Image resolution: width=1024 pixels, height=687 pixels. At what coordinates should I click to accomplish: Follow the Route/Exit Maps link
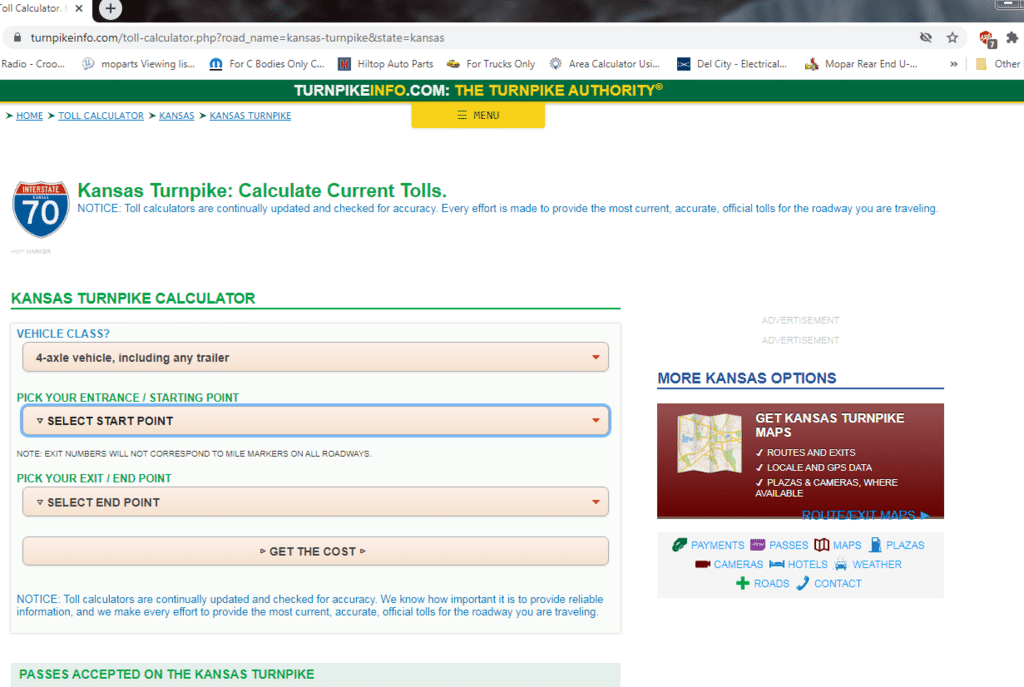pyautogui.click(x=865, y=515)
